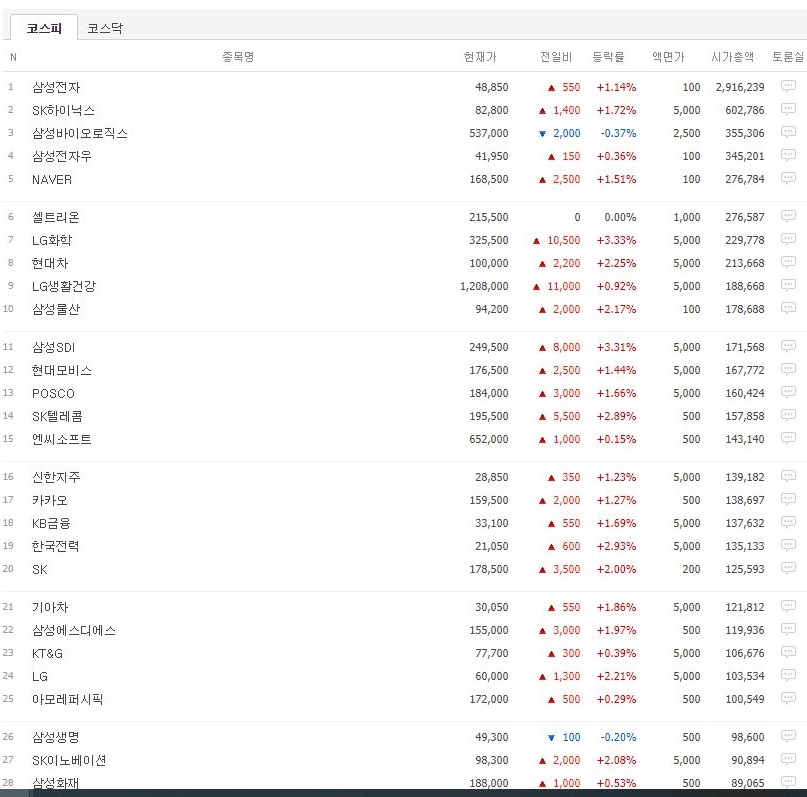
Task: Open the NAVER stock link
Action: (52, 179)
